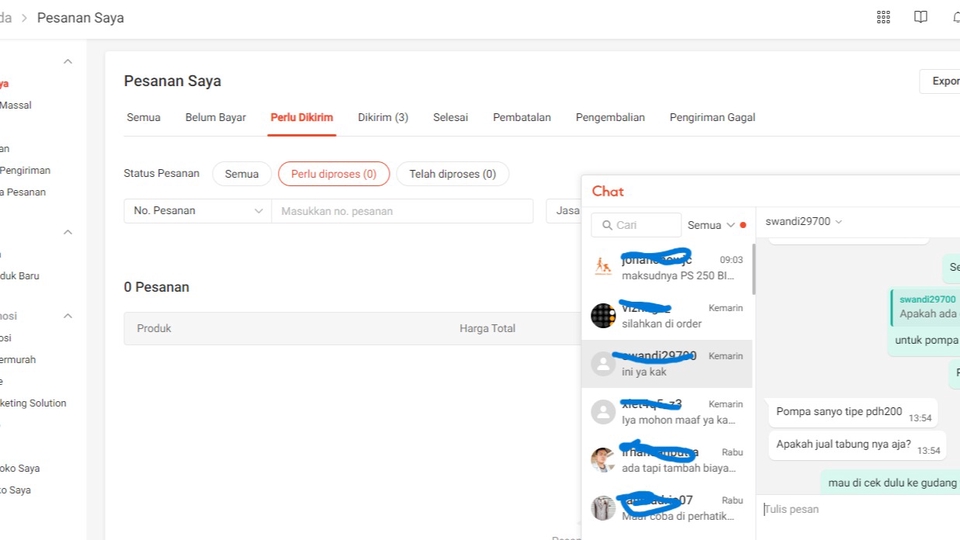Click the search magnifier icon in Chat
This screenshot has height=540, width=960.
(607, 225)
